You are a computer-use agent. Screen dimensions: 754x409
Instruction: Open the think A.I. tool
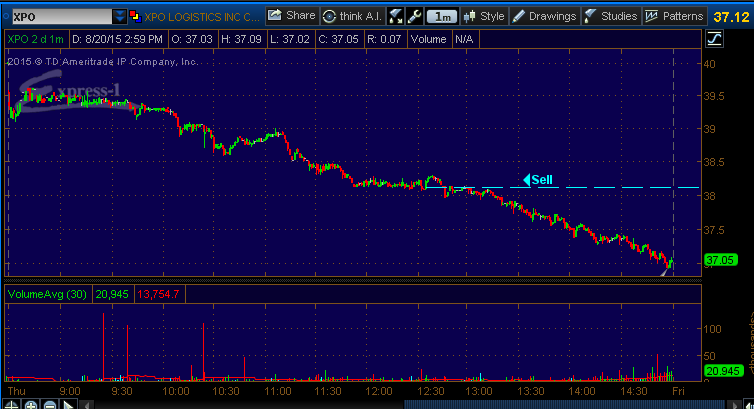351,16
